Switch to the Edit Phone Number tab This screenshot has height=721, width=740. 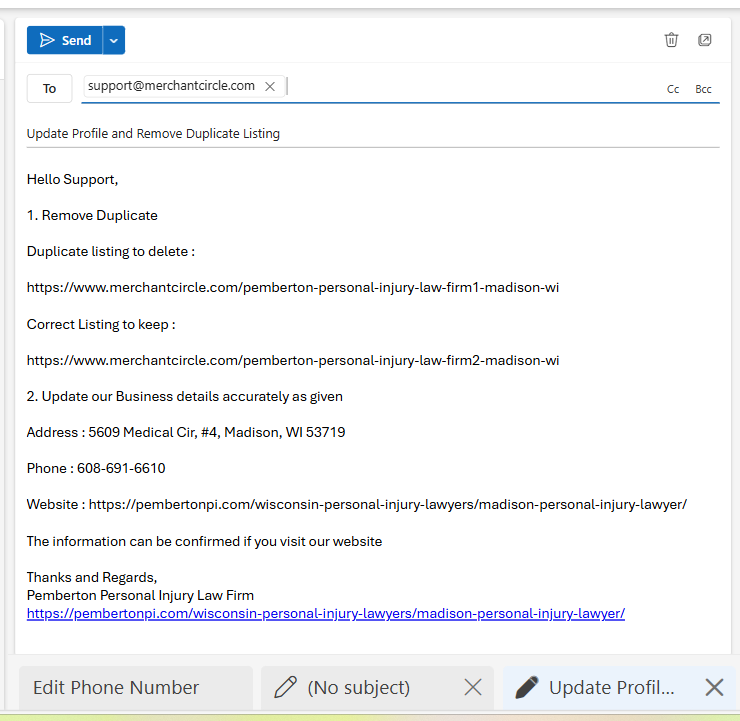click(136, 687)
